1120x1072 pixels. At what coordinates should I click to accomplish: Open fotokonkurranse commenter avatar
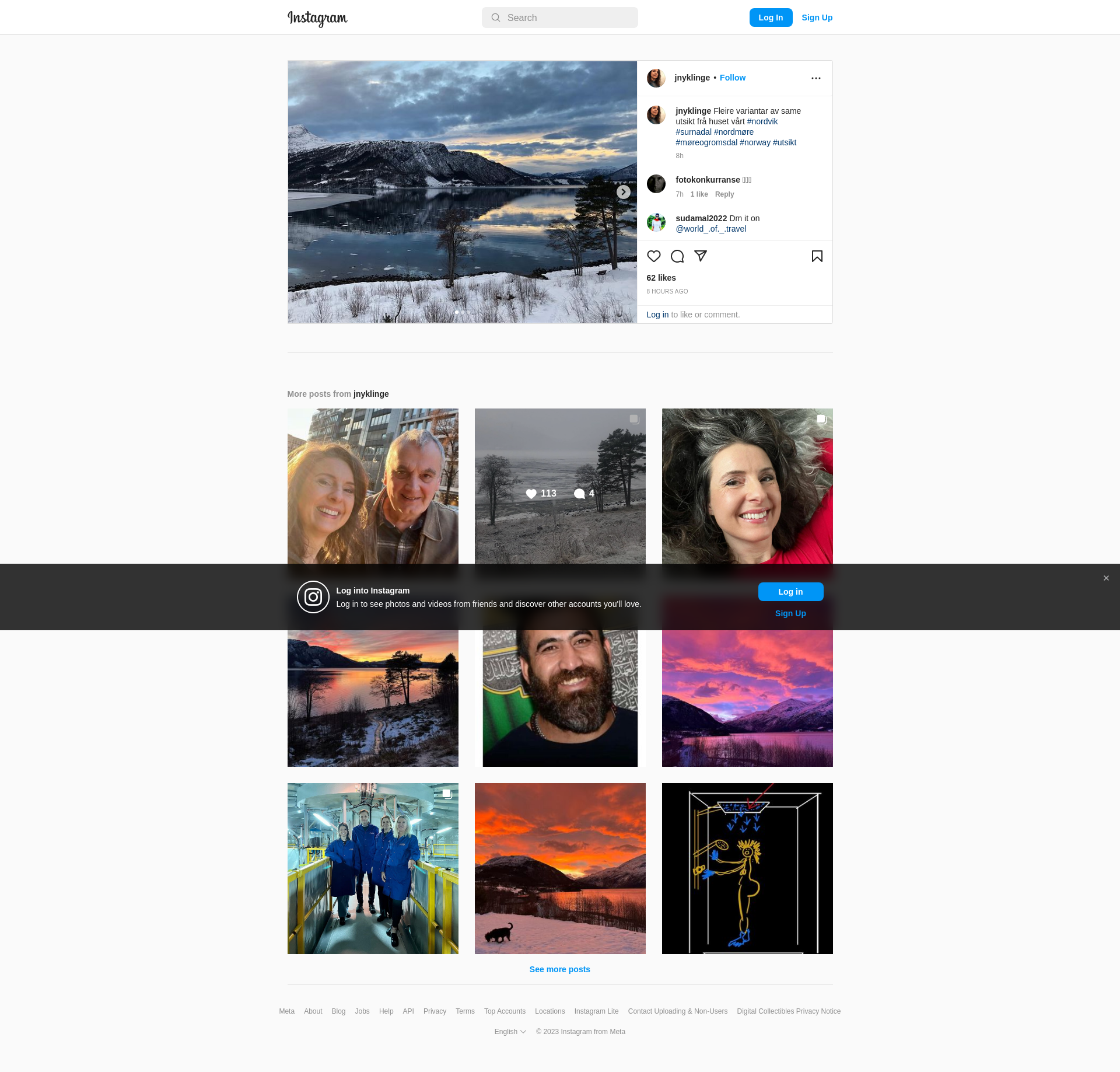(656, 184)
